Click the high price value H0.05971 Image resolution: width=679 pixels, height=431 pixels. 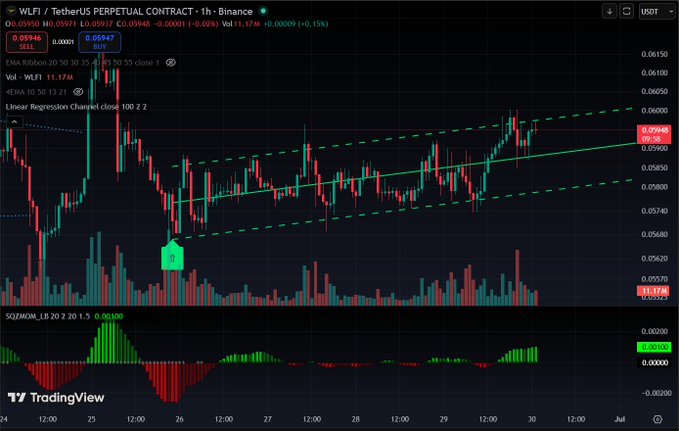(x=60, y=24)
